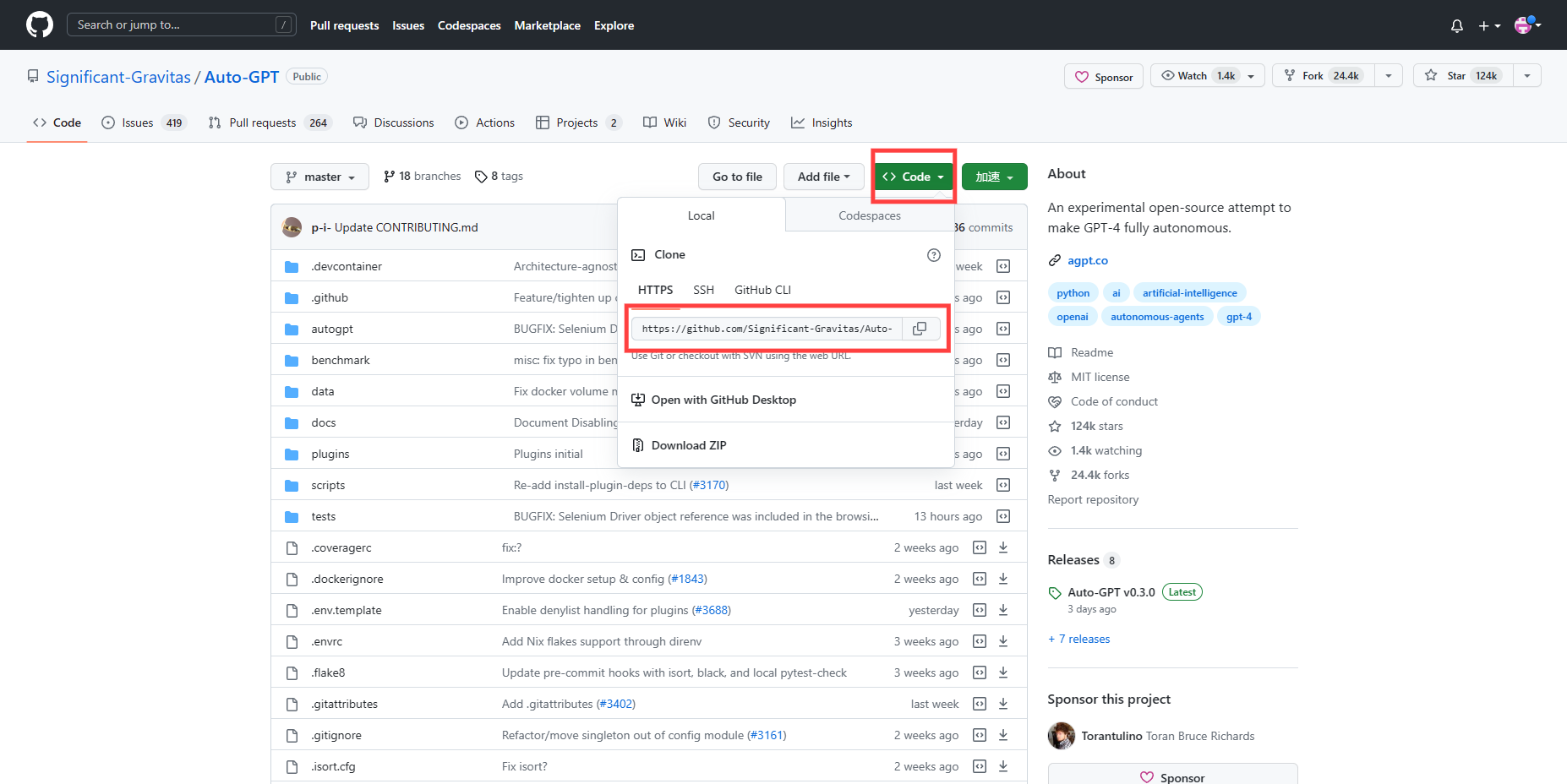The image size is (1567, 784).
Task: Click the HTTPS clone URL text field
Action: [767, 329]
